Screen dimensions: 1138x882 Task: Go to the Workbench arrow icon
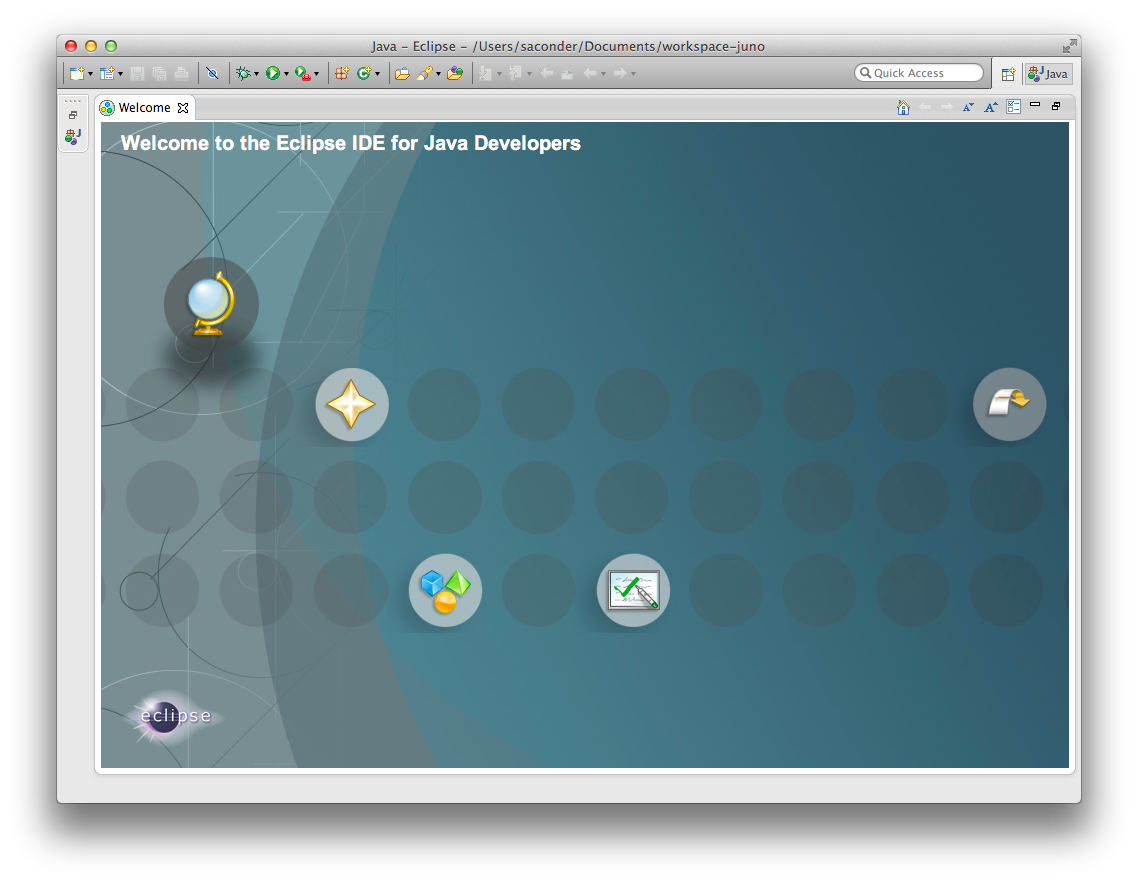click(1010, 404)
